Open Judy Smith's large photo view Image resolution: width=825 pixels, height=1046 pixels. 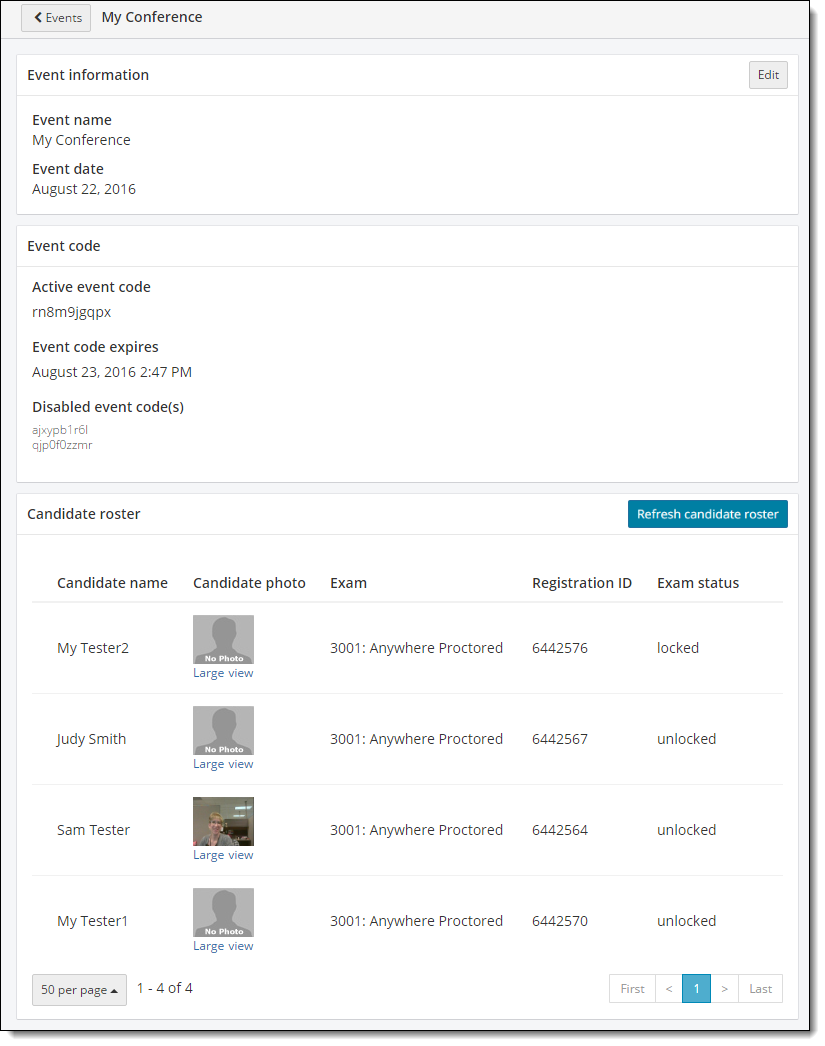[x=223, y=764]
